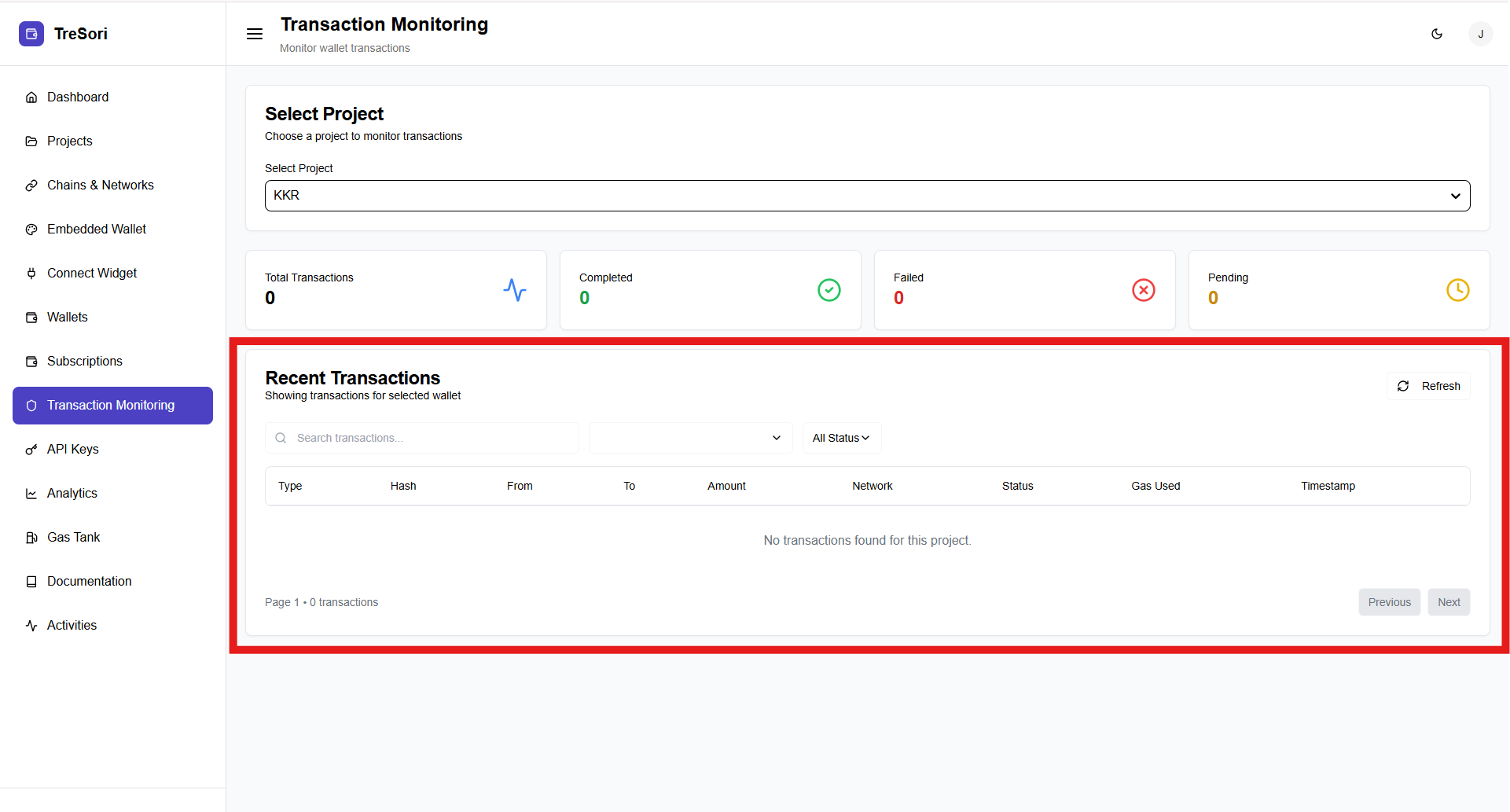The height and width of the screenshot is (812, 1510).
Task: Click the Total Transactions activity icon
Action: point(515,290)
